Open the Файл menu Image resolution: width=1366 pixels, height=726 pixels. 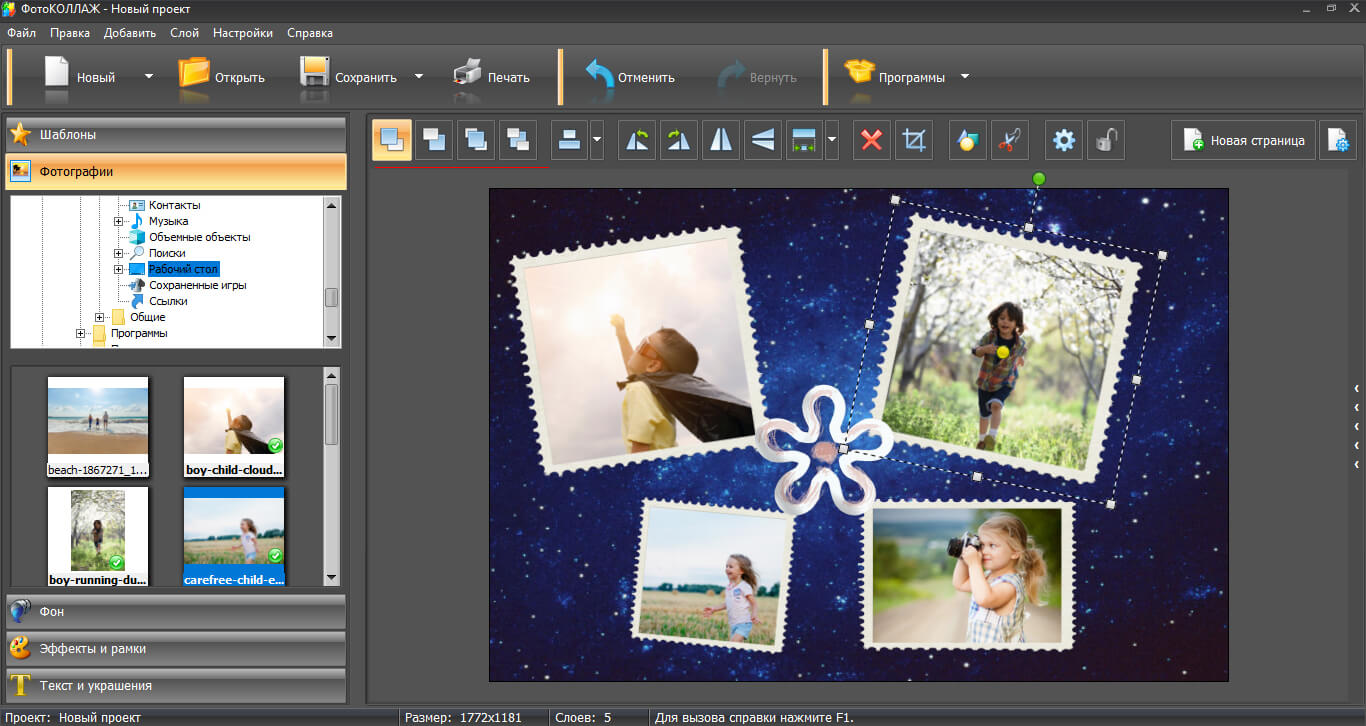[x=21, y=33]
